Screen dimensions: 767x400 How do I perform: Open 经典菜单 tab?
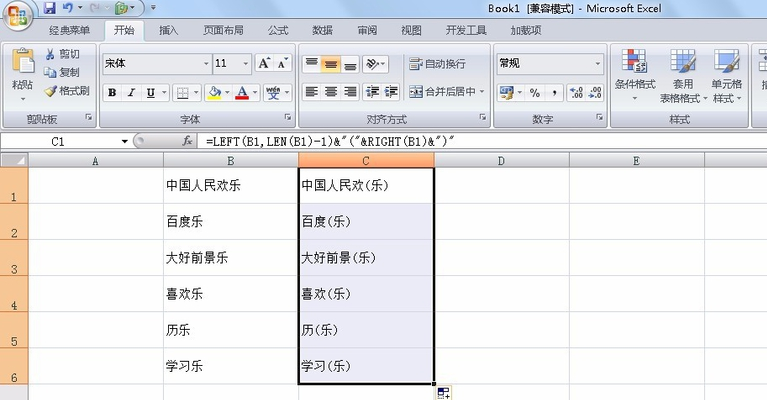[69, 30]
